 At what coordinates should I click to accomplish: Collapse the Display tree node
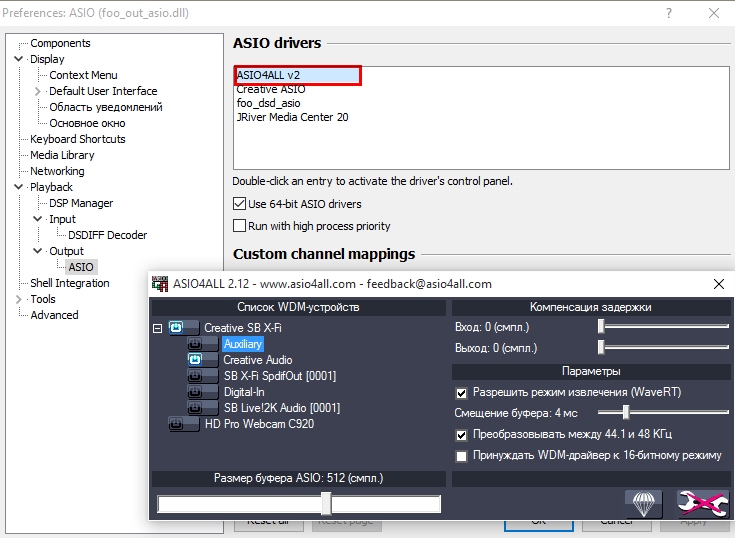click(x=19, y=59)
